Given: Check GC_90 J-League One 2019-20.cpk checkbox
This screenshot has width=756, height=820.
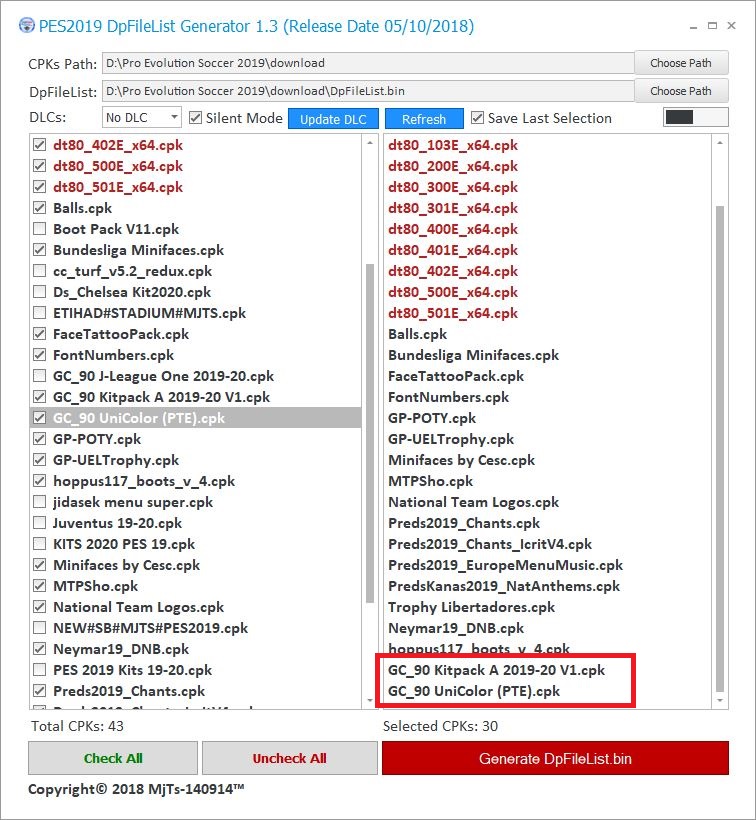Looking at the screenshot, I should tap(39, 375).
